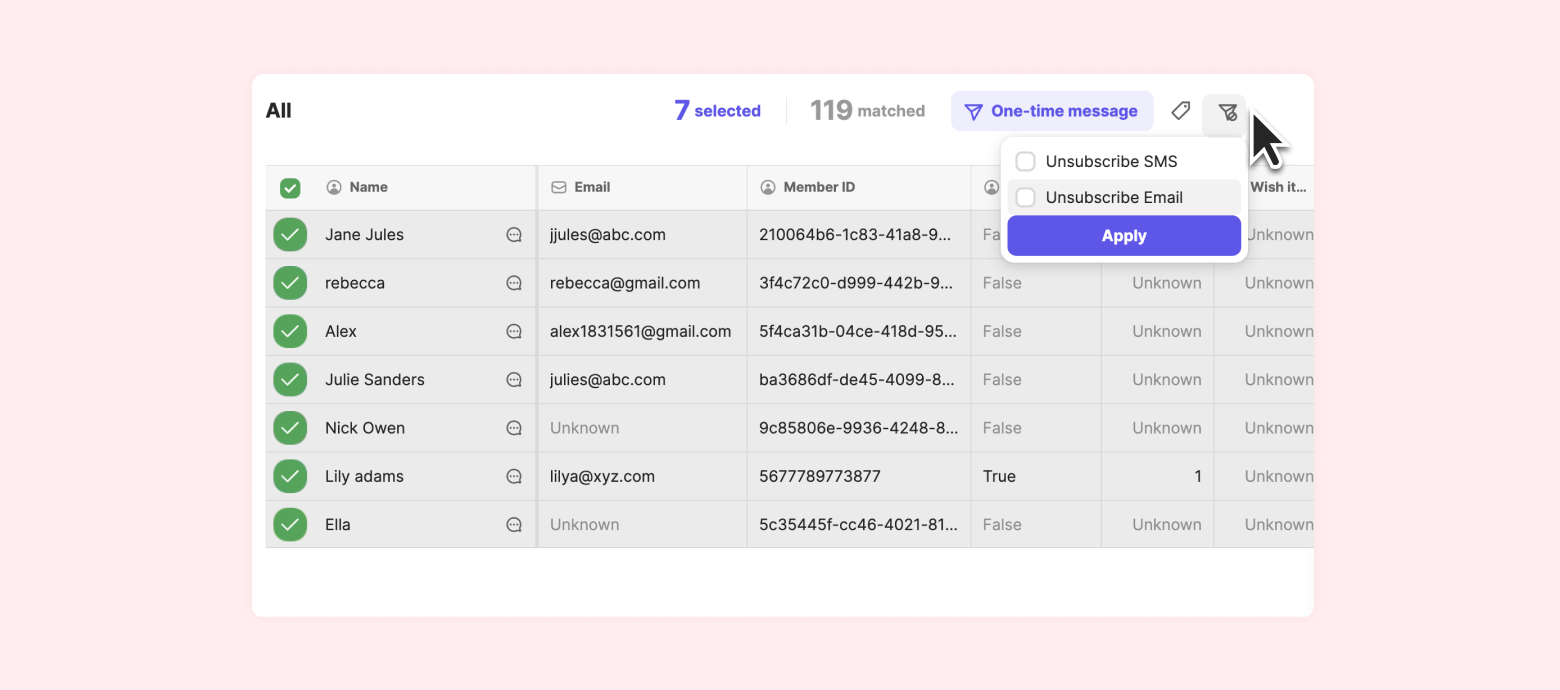Click the jjules@abc.com email cell

(607, 235)
